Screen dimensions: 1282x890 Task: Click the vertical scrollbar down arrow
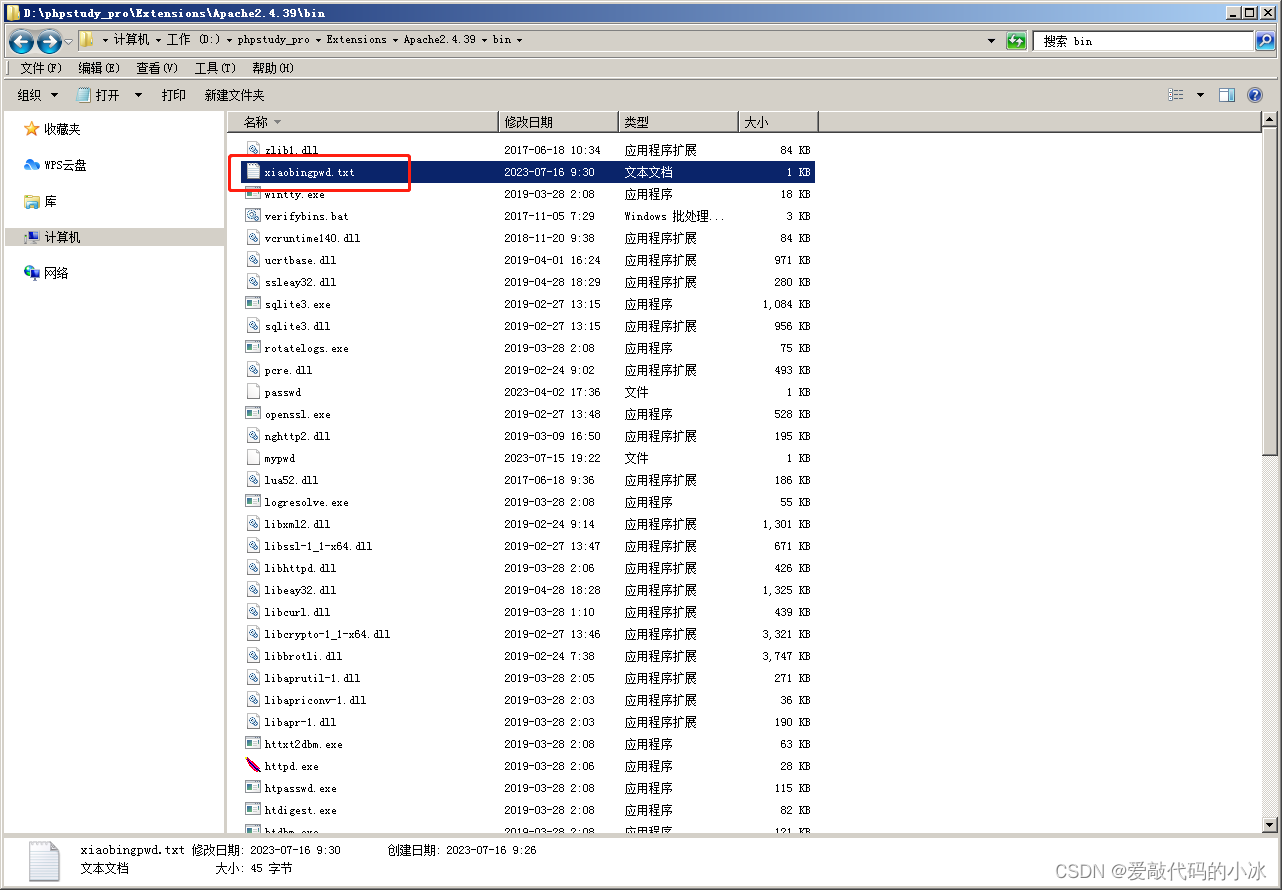coord(1270,824)
